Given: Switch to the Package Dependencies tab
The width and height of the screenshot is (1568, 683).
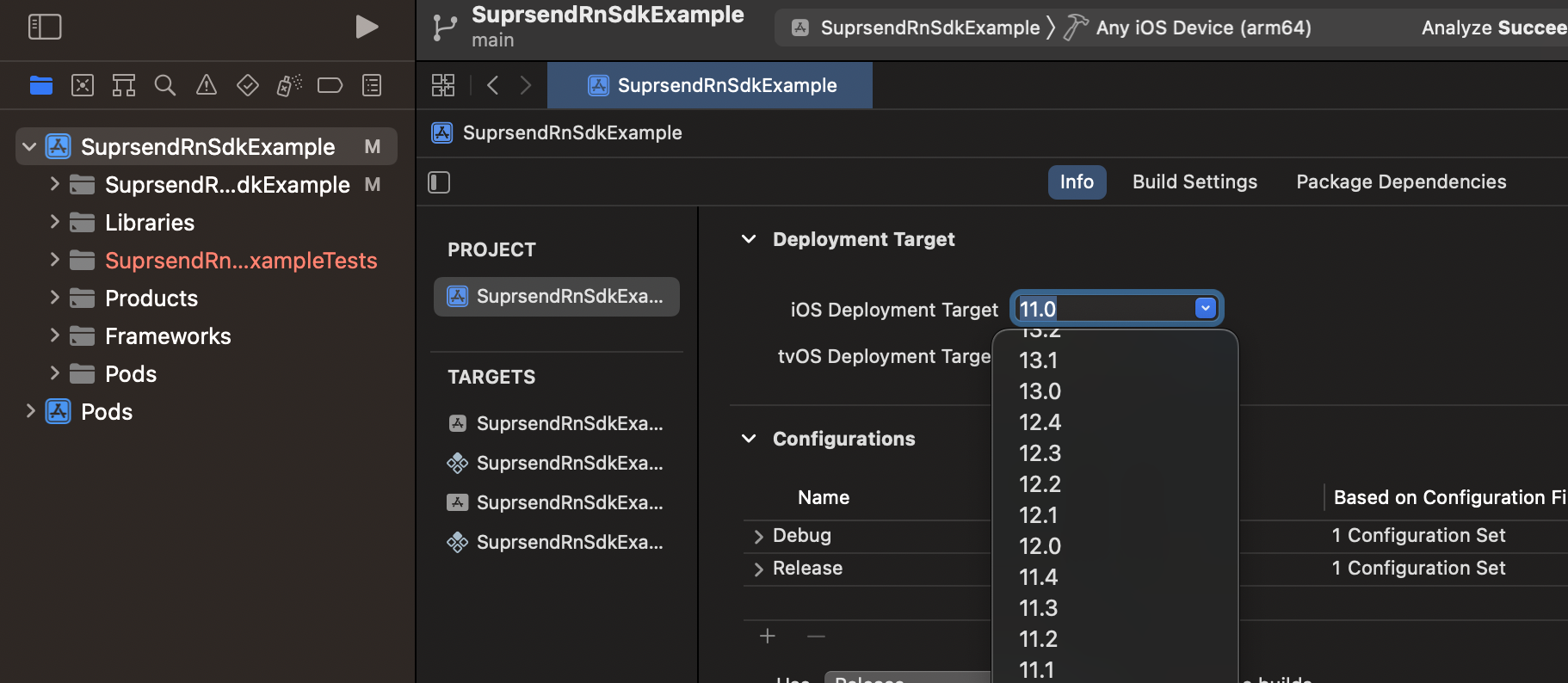Looking at the screenshot, I should point(1401,182).
